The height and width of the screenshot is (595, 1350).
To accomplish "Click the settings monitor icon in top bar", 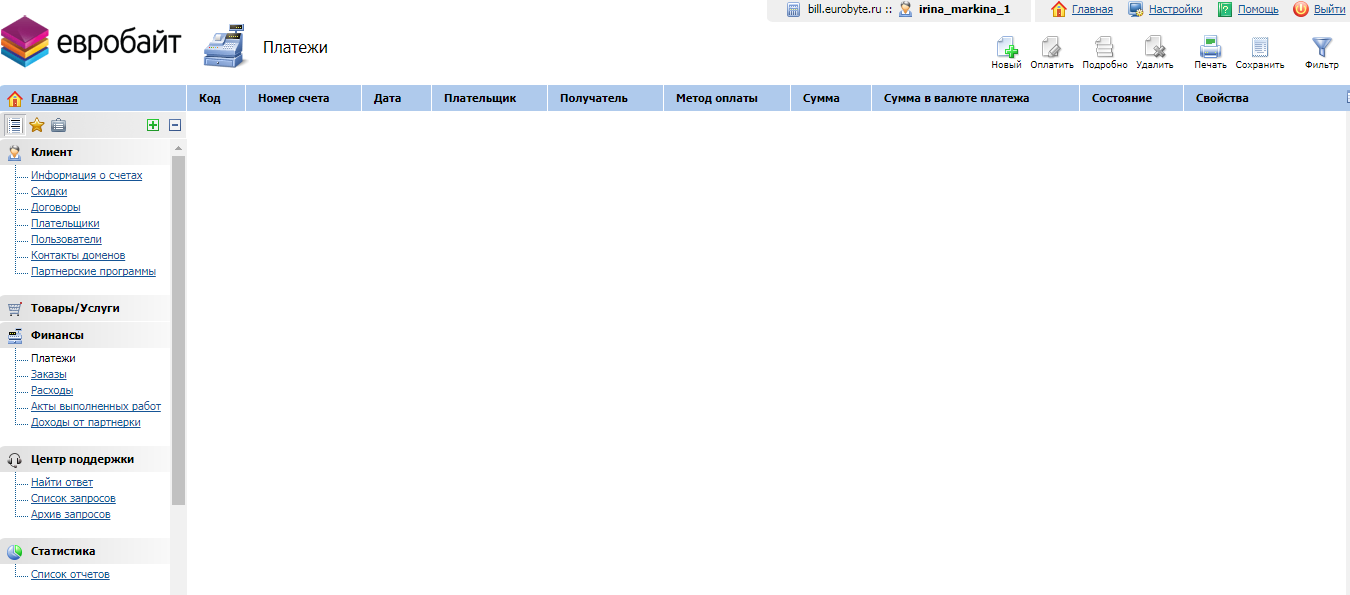I will [x=1136, y=9].
